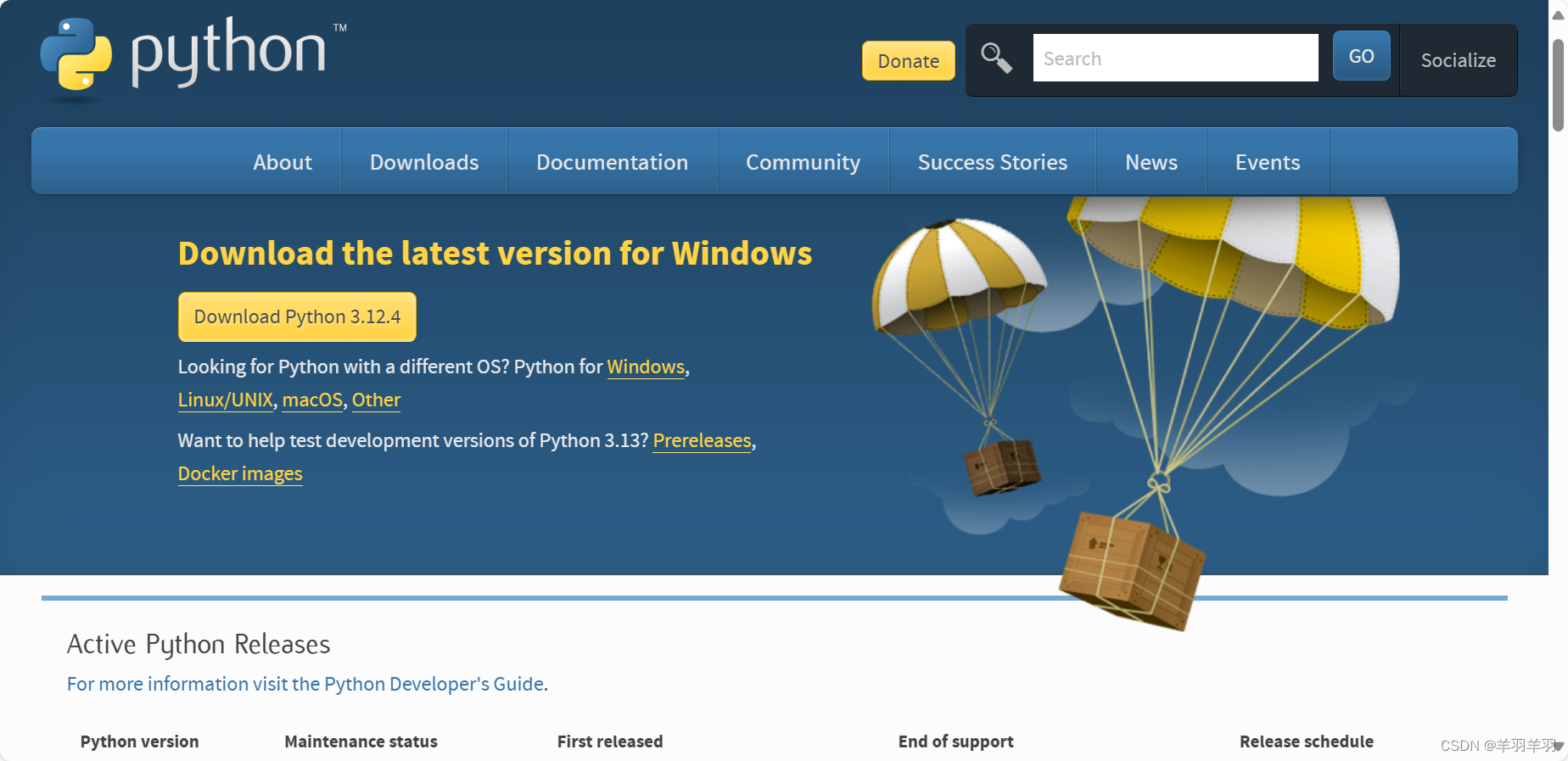The image size is (1568, 761).
Task: Follow the Windows link
Action: [x=646, y=367]
